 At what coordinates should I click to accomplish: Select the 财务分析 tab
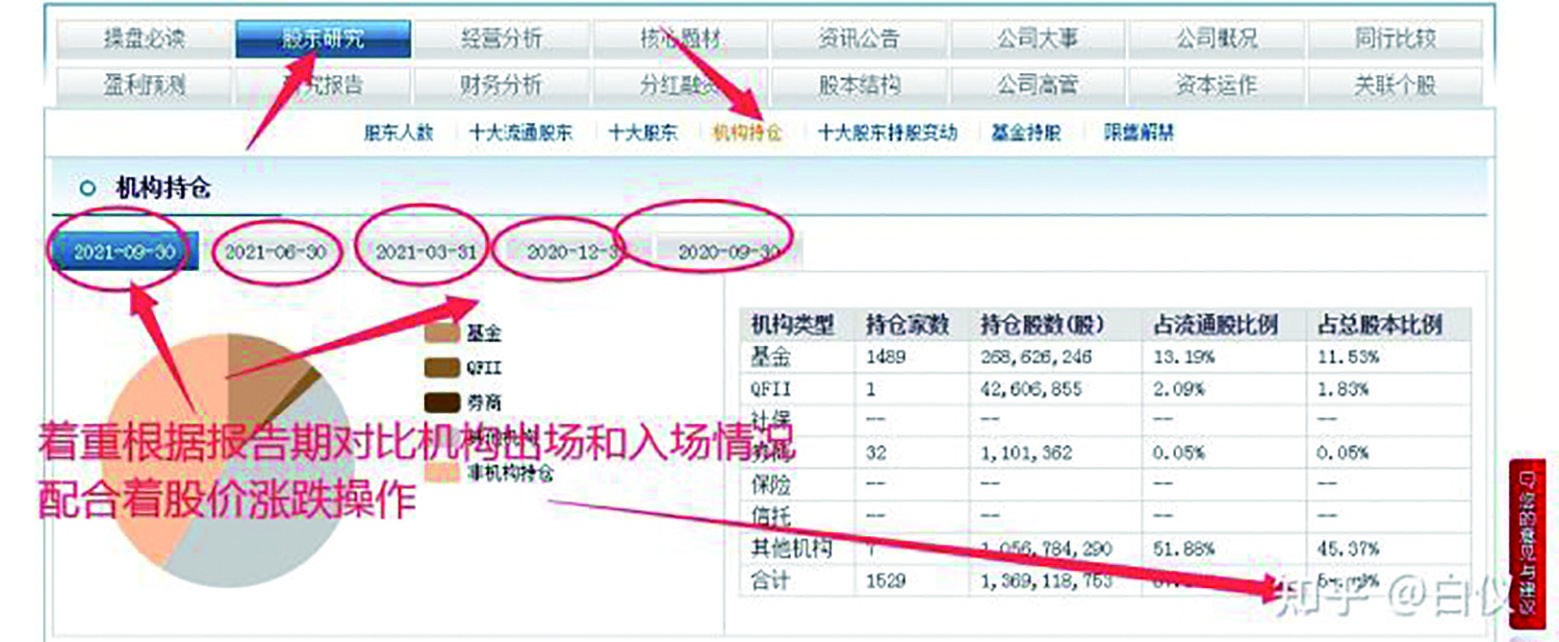(503, 87)
